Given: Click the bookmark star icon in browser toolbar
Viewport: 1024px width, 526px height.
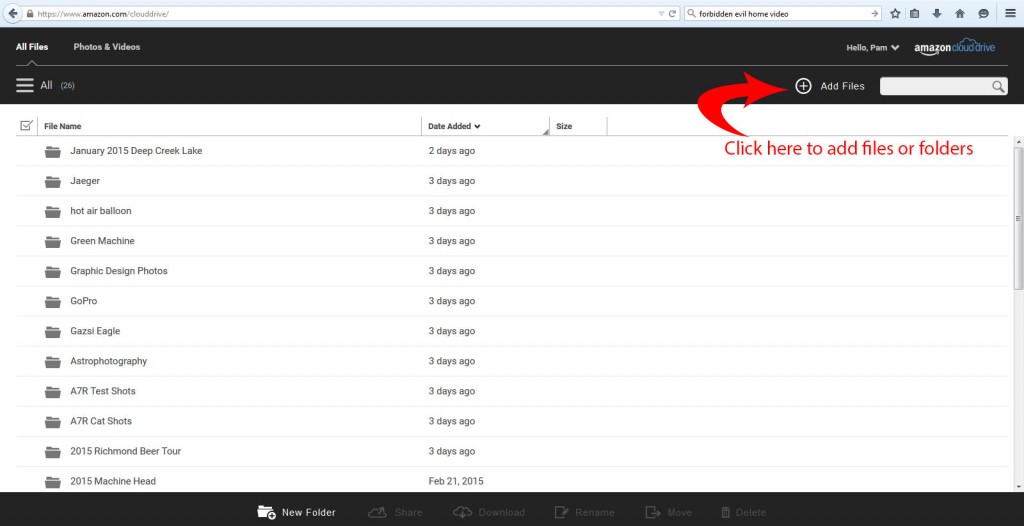Looking at the screenshot, I should pos(895,14).
